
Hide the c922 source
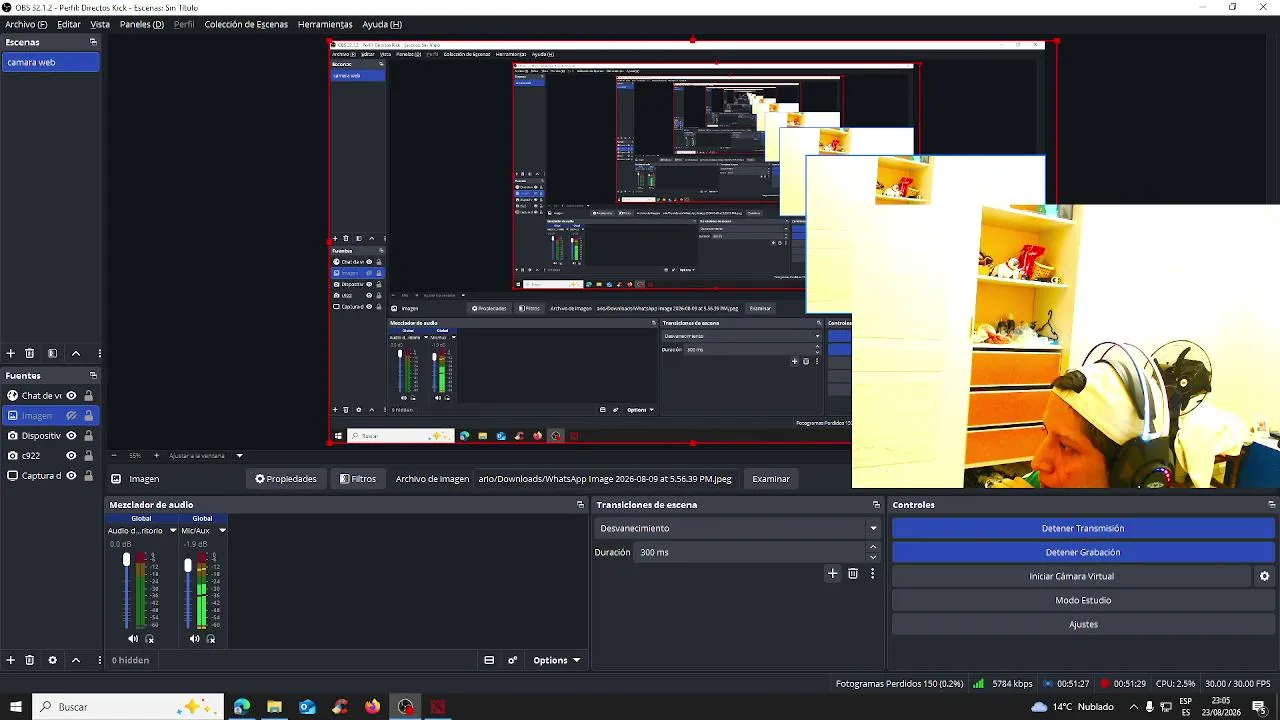(71, 455)
